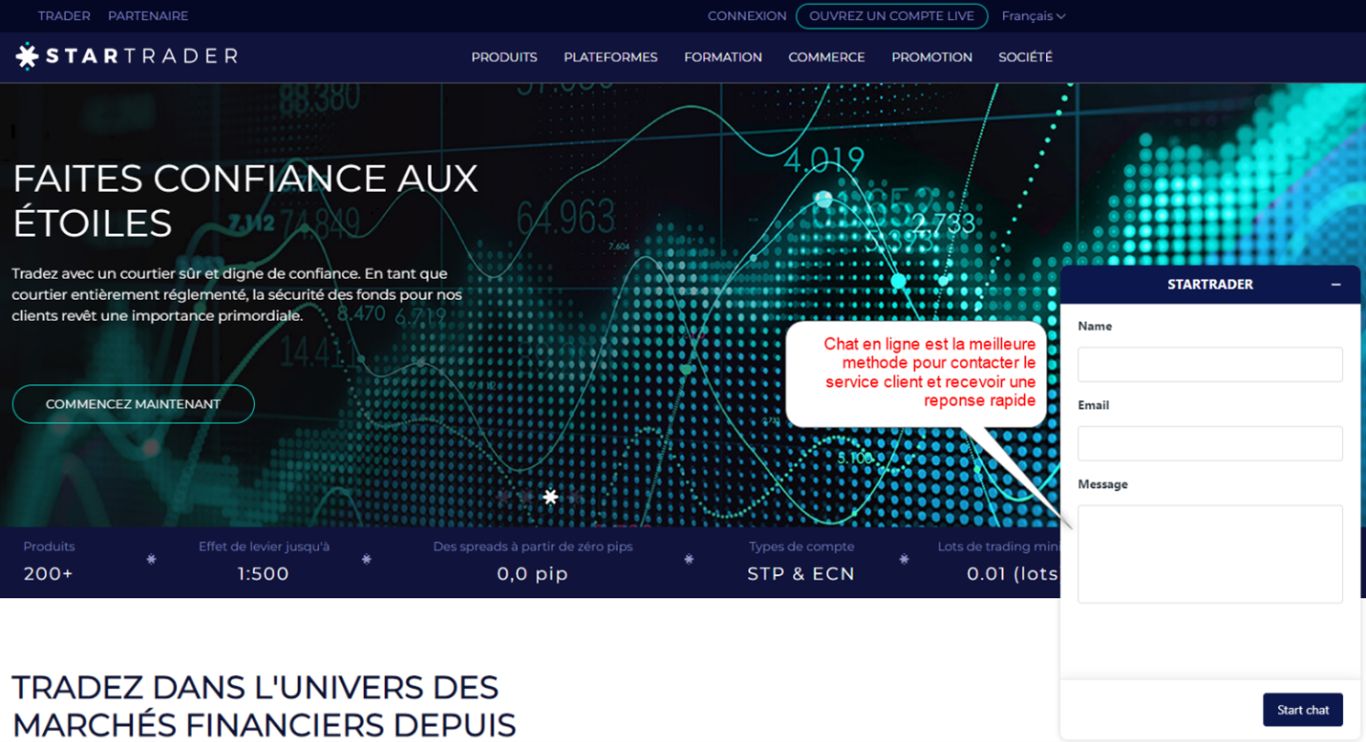Image resolution: width=1366 pixels, height=742 pixels.
Task: Switch to the TRADER section link
Action: coord(64,16)
